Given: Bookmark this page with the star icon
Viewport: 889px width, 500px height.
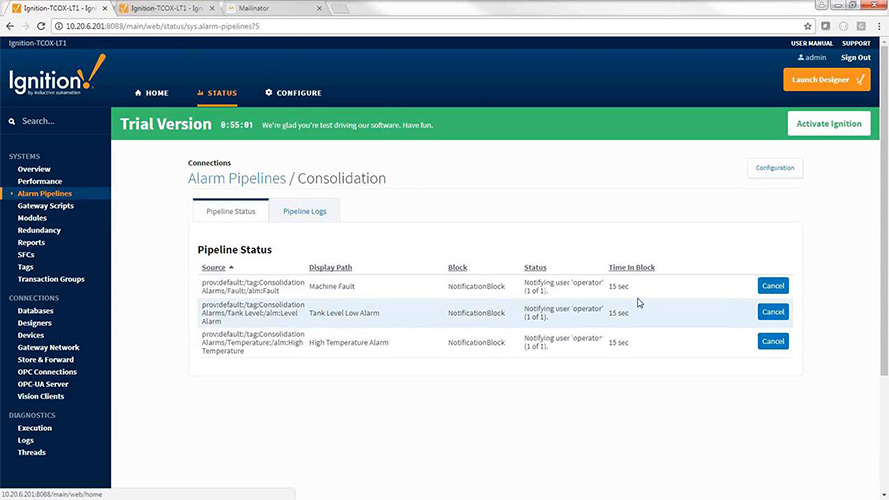Looking at the screenshot, I should pos(808,26).
